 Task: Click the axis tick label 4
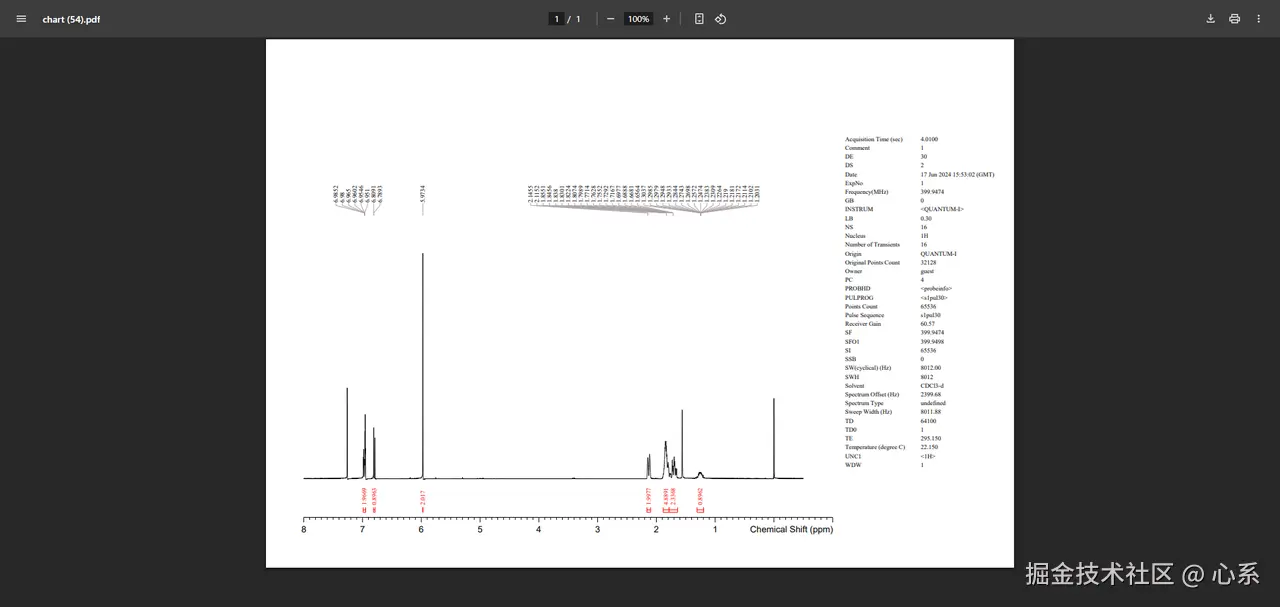538,529
